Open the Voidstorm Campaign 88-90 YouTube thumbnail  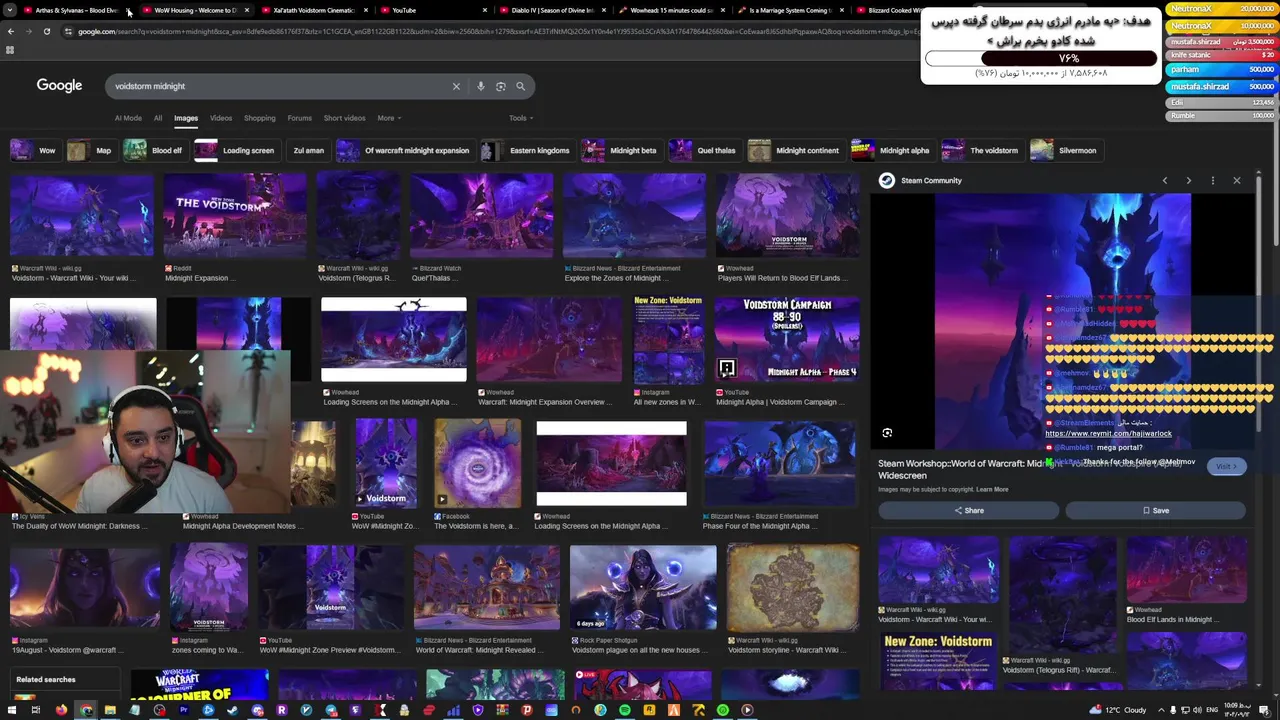point(787,339)
